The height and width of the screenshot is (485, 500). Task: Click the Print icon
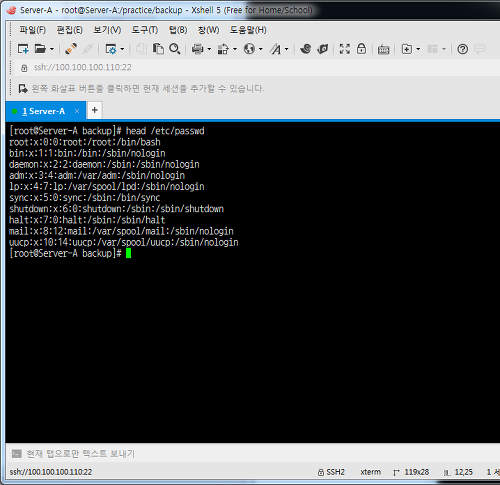click(x=197, y=49)
